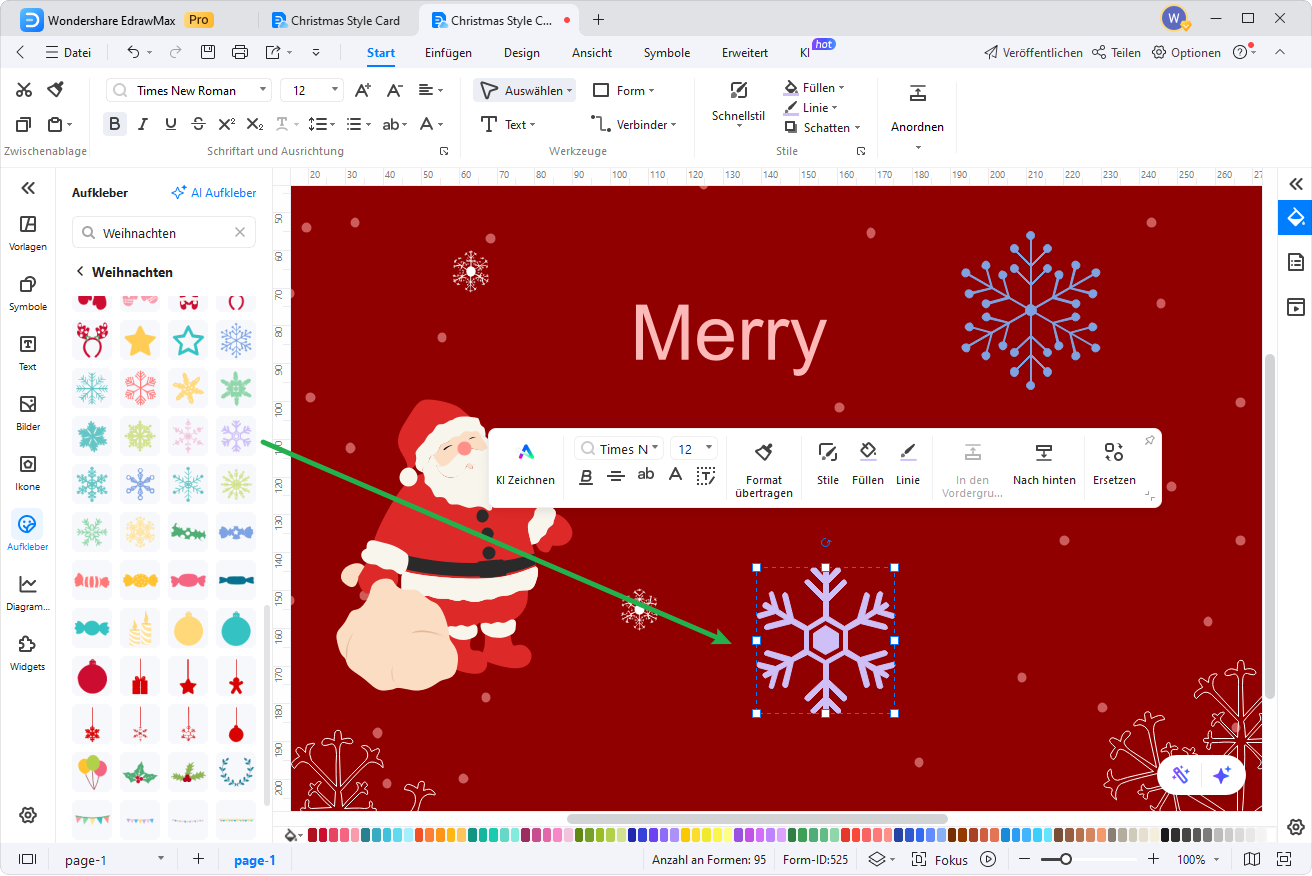This screenshot has height=876, width=1312.
Task: Switch to the Bilder panel
Action: point(27,410)
